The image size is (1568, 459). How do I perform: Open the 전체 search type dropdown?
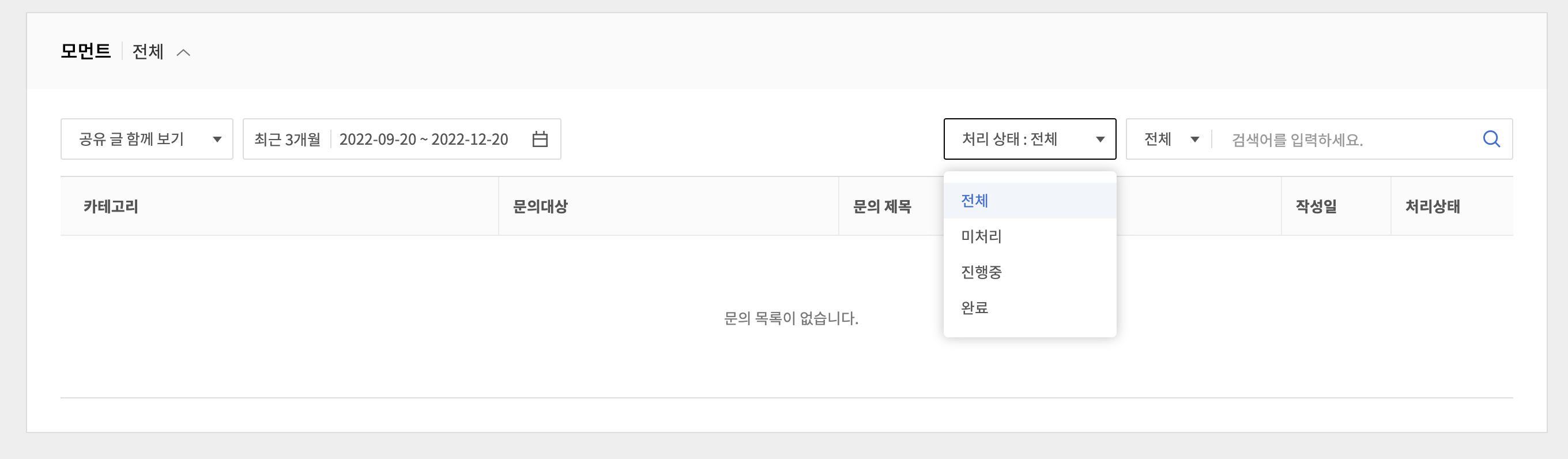click(x=1170, y=140)
